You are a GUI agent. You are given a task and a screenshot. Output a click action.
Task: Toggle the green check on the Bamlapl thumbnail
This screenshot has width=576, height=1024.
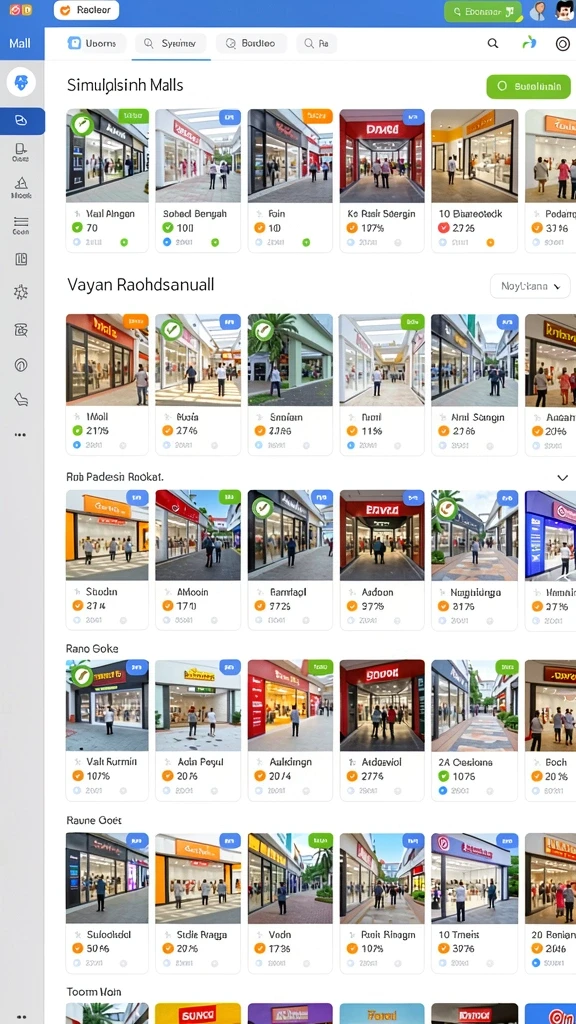click(263, 507)
